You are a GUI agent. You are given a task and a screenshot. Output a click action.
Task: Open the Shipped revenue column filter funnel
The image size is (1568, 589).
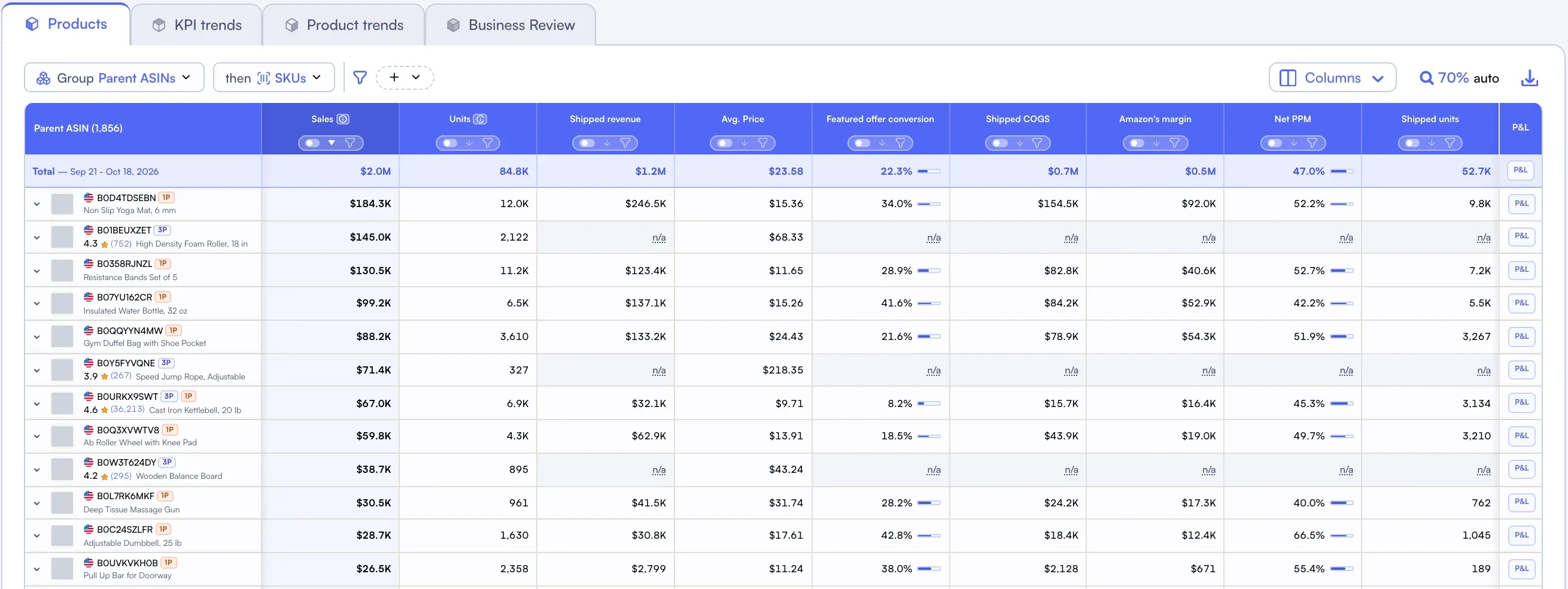(625, 143)
